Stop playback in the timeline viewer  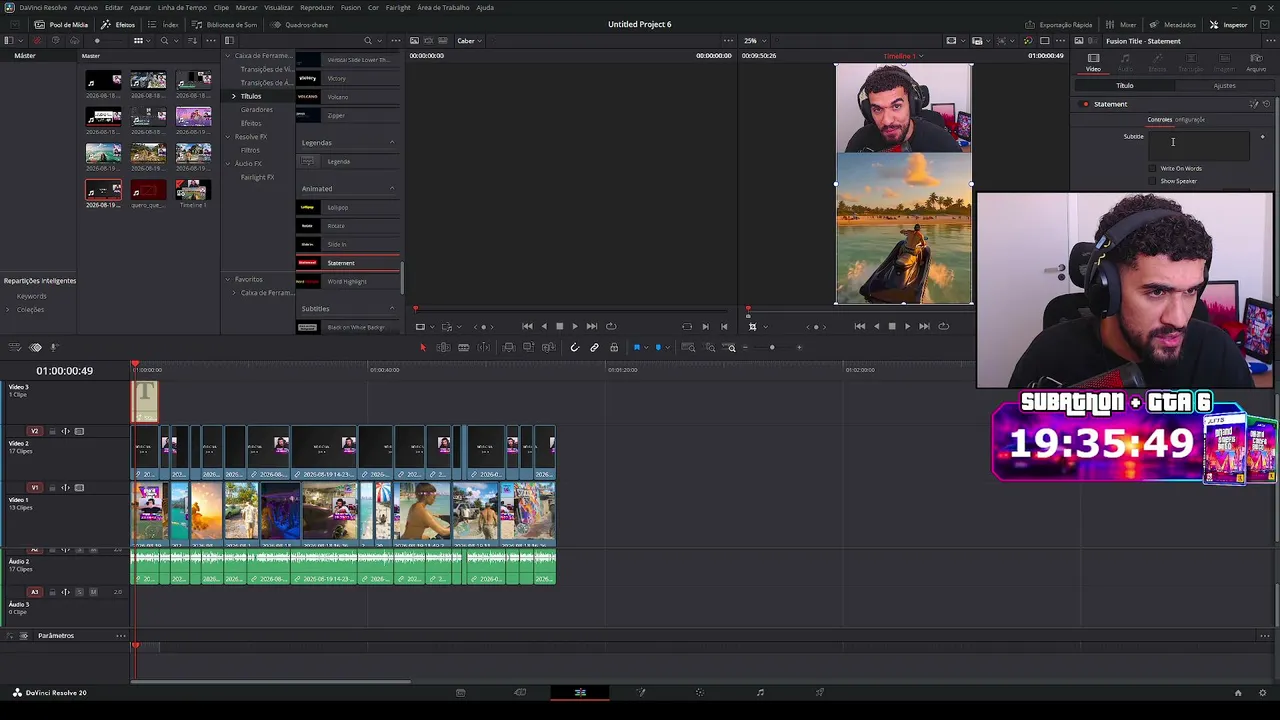click(x=892, y=326)
